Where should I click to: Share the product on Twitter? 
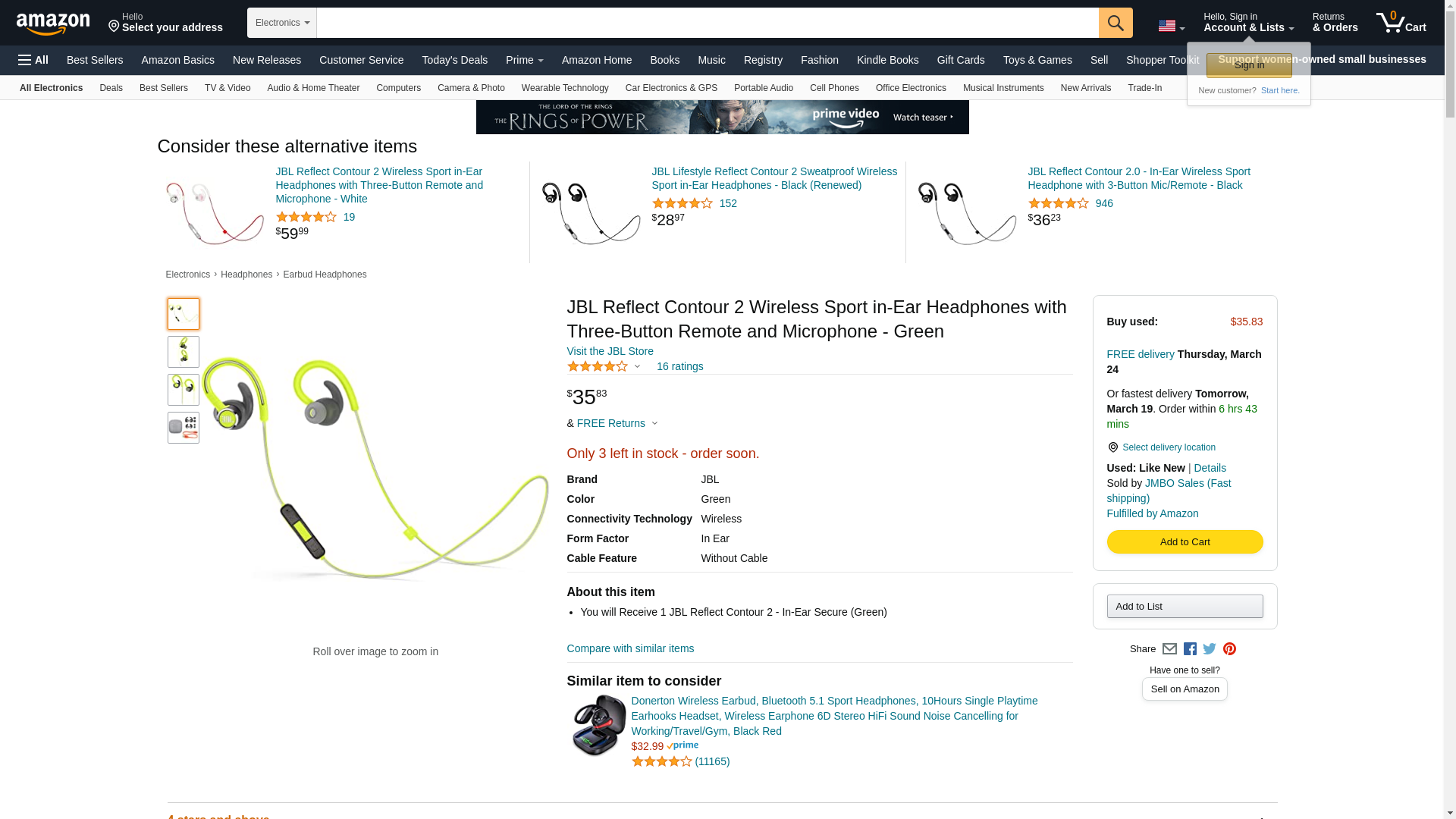pyautogui.click(x=1210, y=649)
